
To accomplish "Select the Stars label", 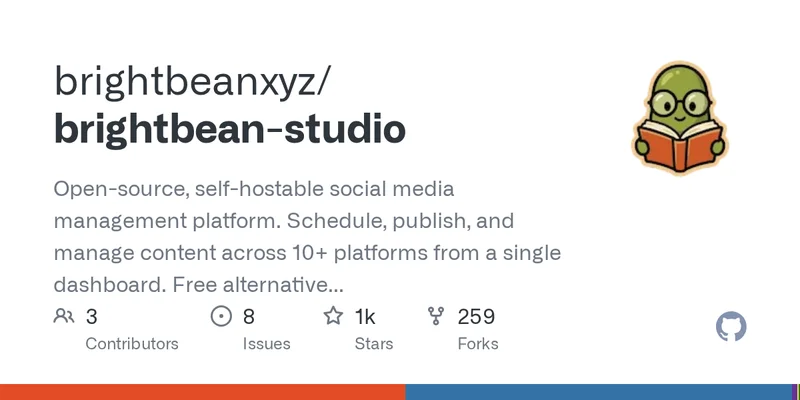I will coord(374,343).
